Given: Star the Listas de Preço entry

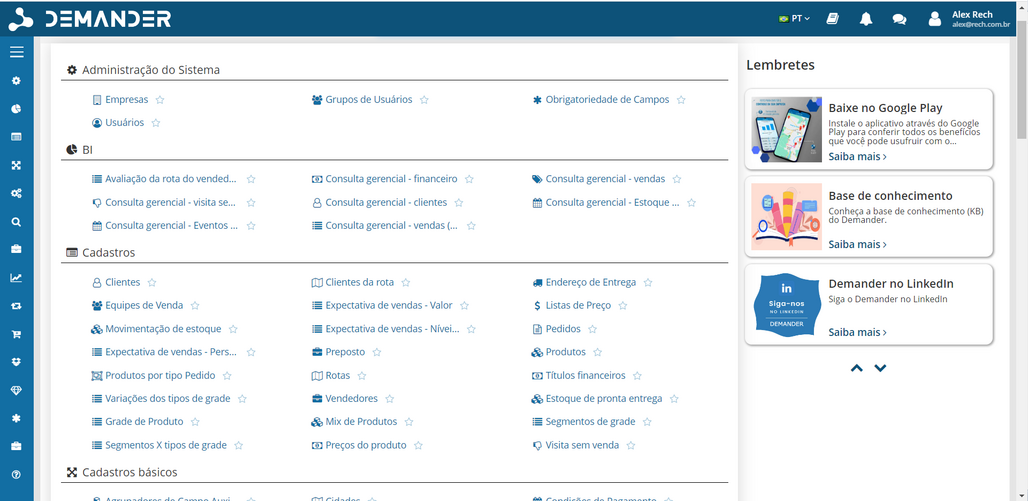Looking at the screenshot, I should (623, 306).
